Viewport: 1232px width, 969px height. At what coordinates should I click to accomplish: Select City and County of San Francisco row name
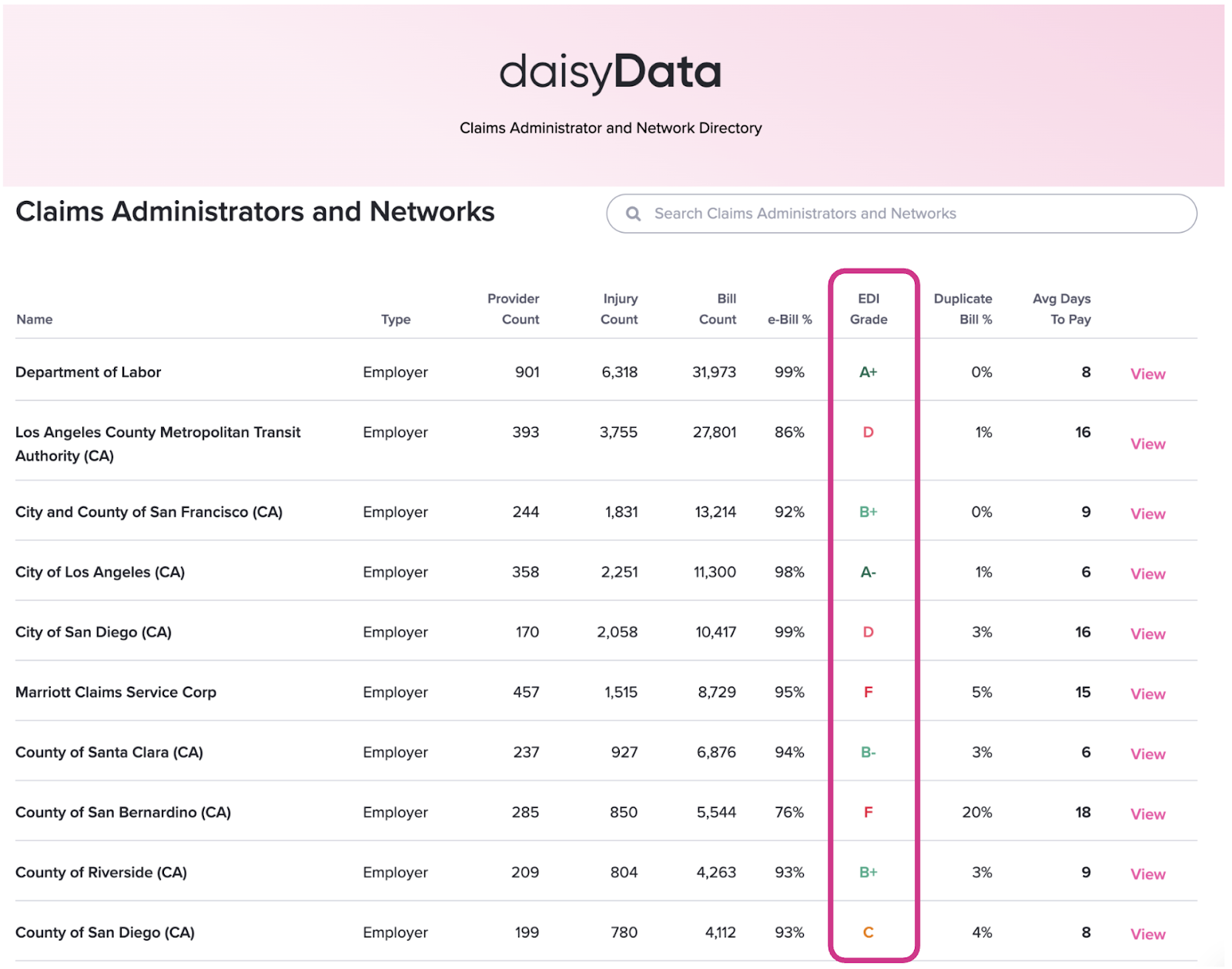click(149, 513)
